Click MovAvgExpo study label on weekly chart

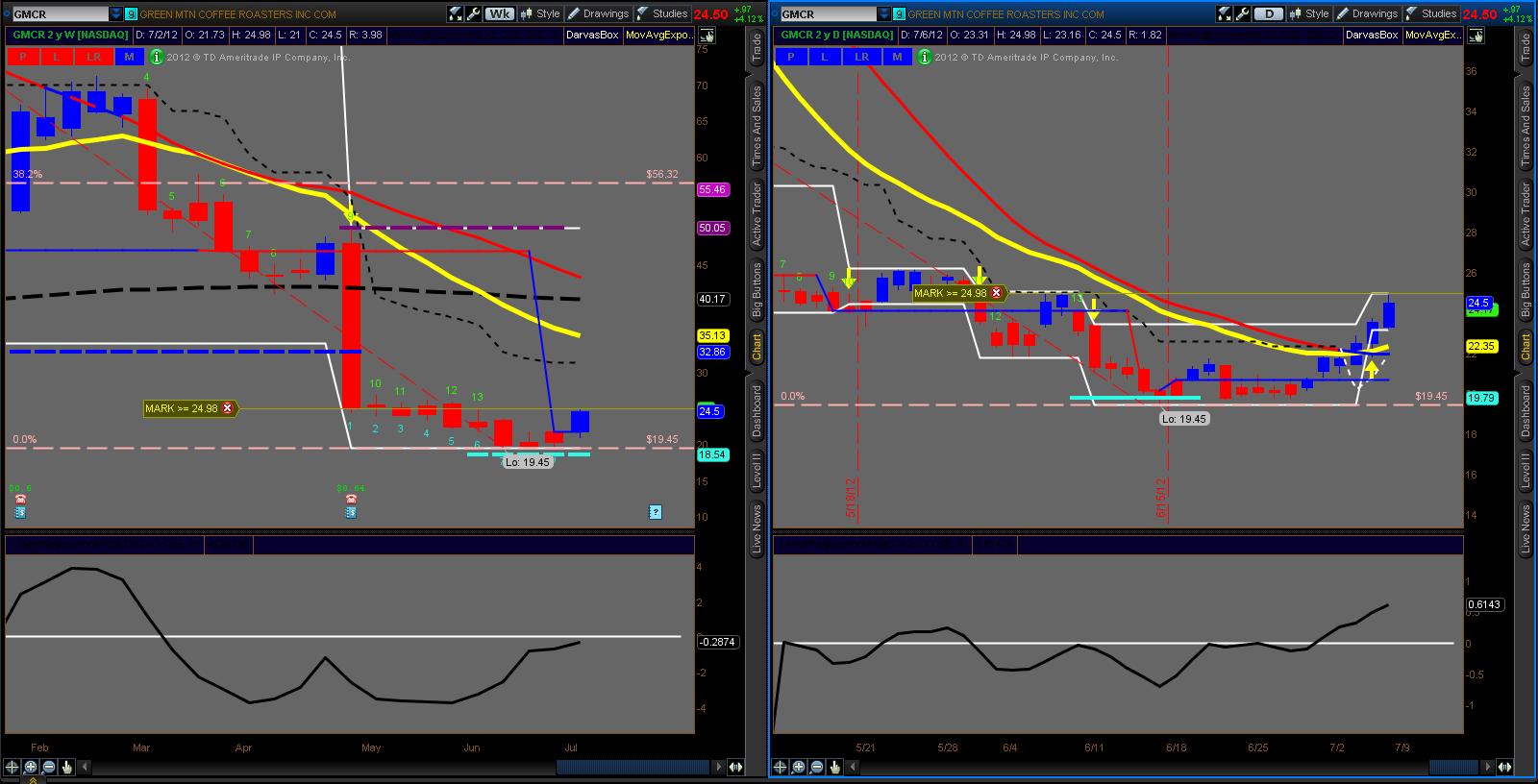click(659, 36)
